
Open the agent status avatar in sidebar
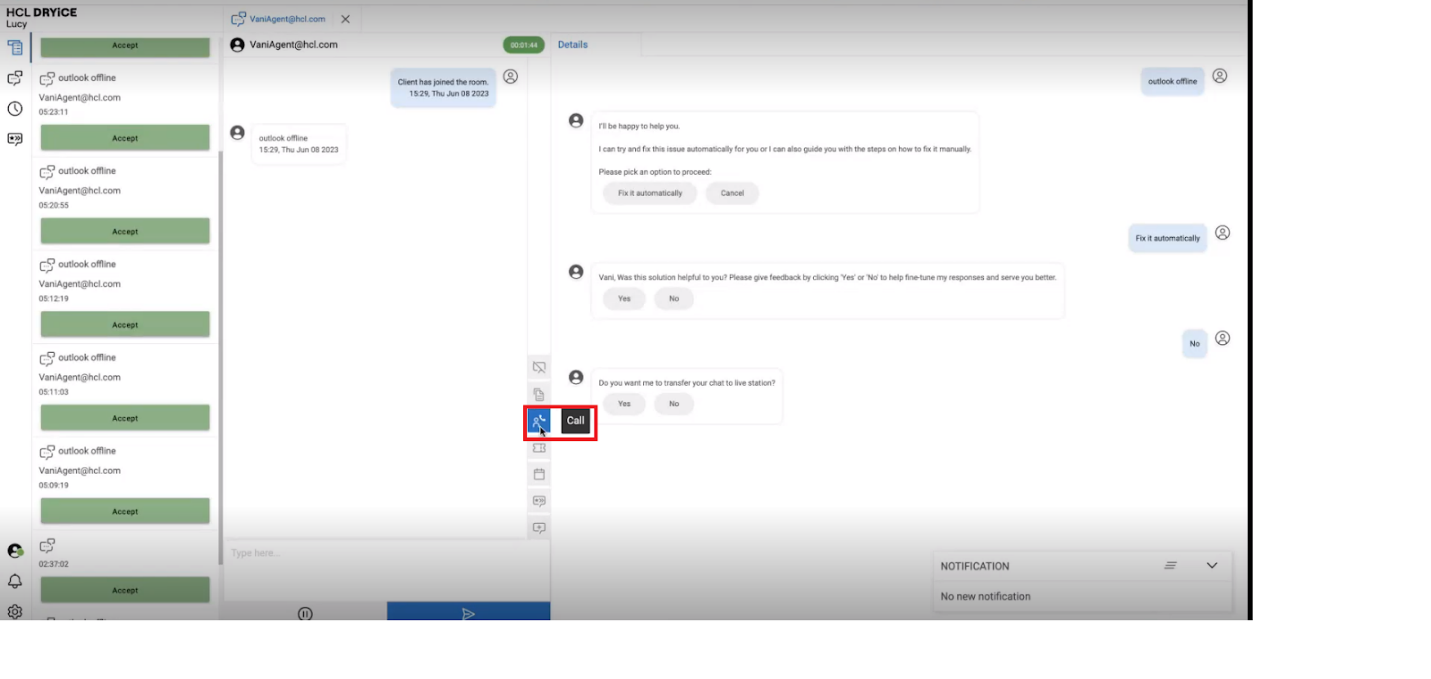point(15,551)
